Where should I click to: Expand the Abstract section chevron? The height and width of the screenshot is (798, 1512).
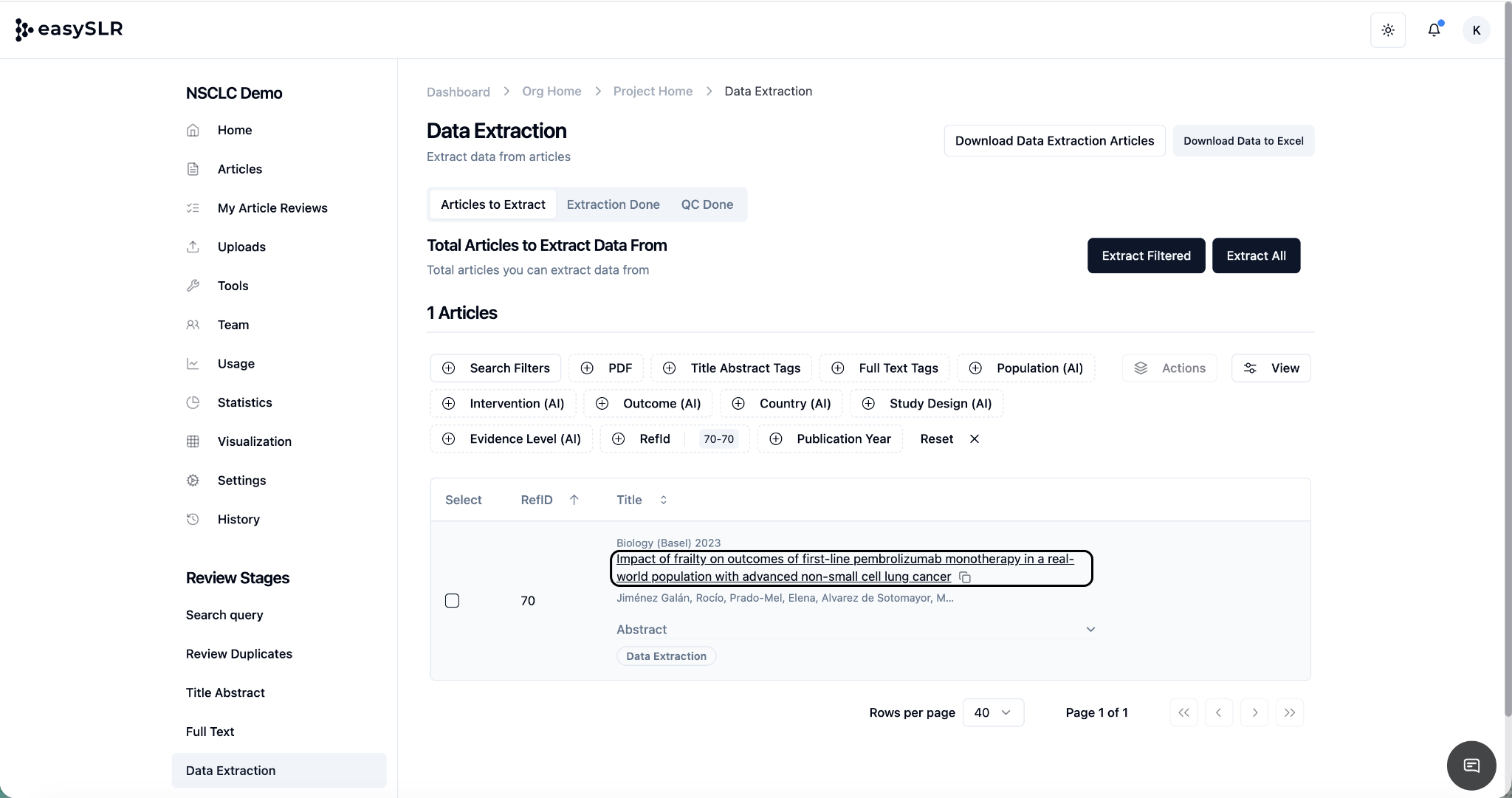click(1090, 630)
